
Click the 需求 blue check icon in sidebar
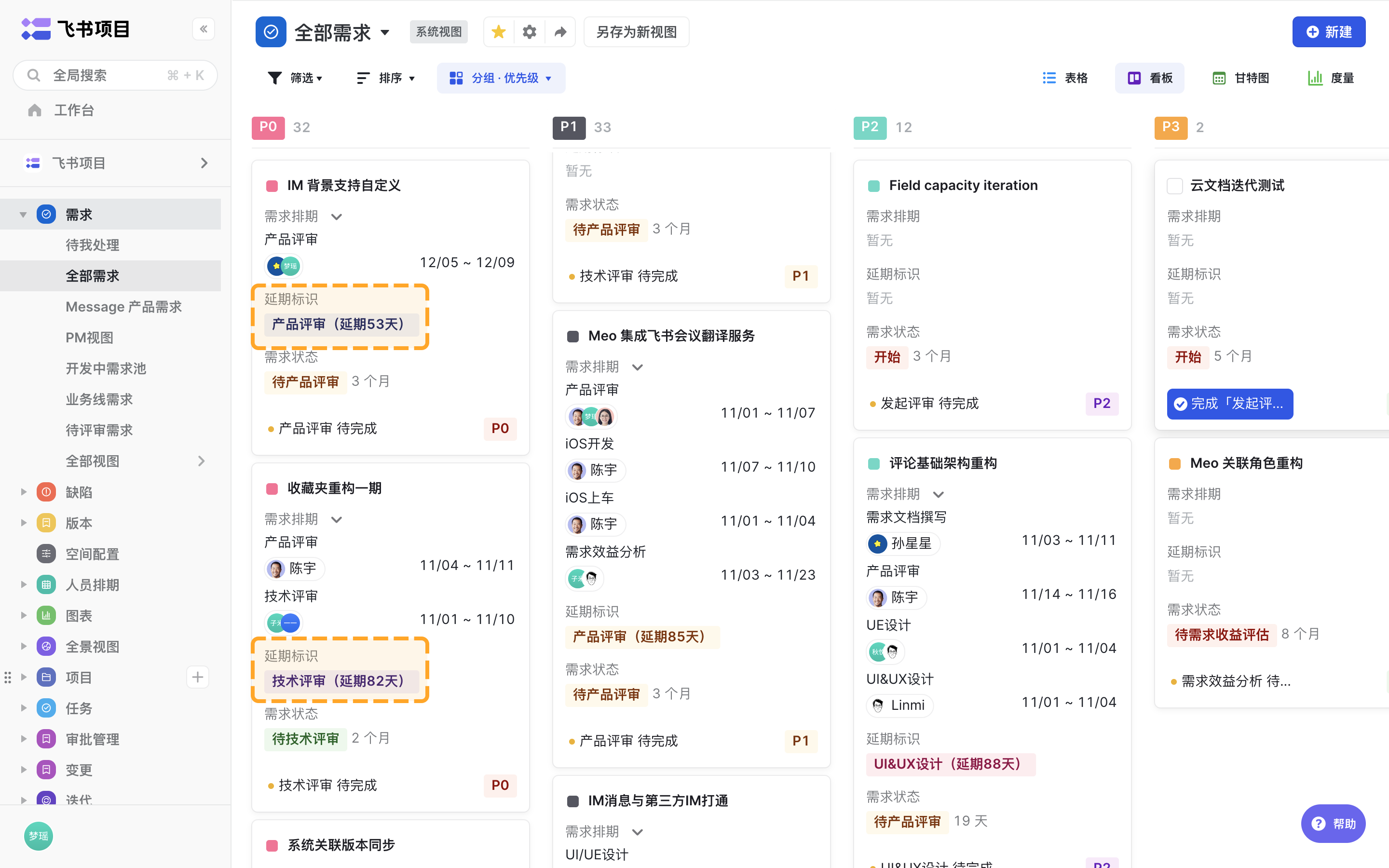(x=46, y=214)
